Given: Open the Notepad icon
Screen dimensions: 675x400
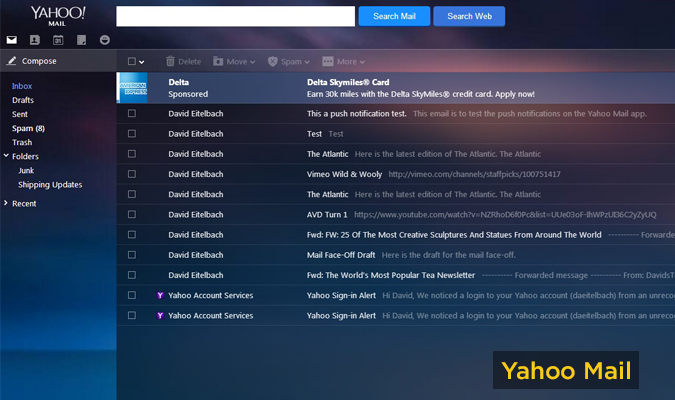Looking at the screenshot, I should [81, 40].
